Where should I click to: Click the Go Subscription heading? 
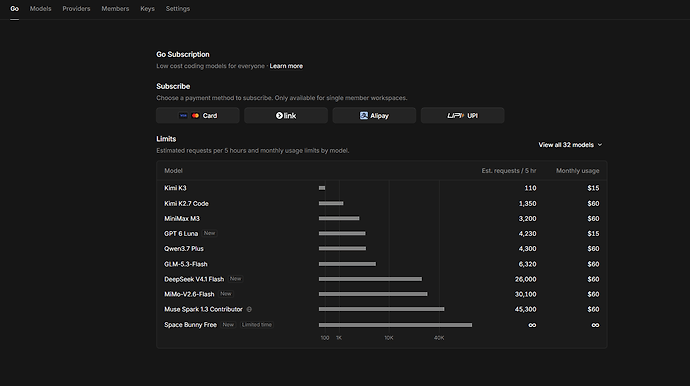click(183, 55)
